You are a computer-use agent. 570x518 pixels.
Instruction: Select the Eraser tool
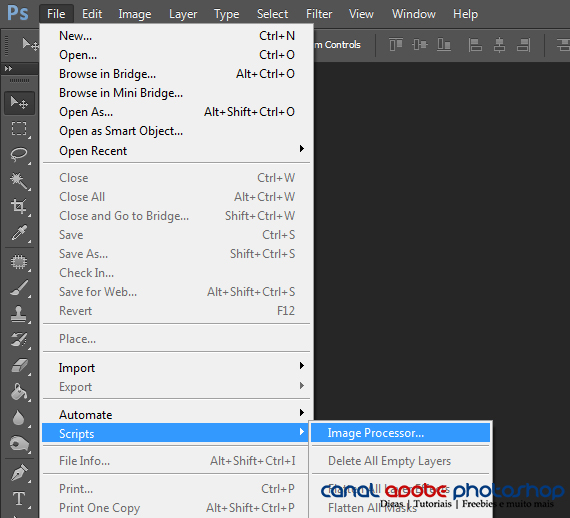(19, 366)
